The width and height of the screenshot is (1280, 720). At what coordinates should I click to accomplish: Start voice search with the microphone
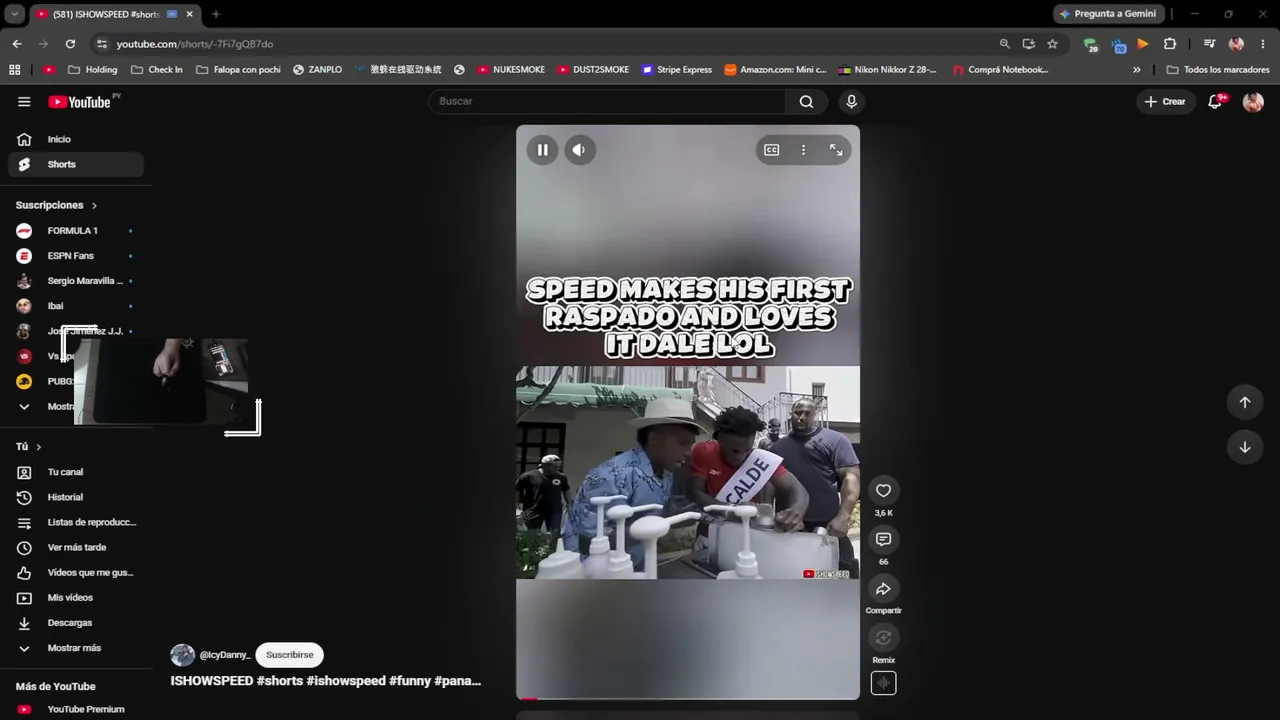click(851, 101)
